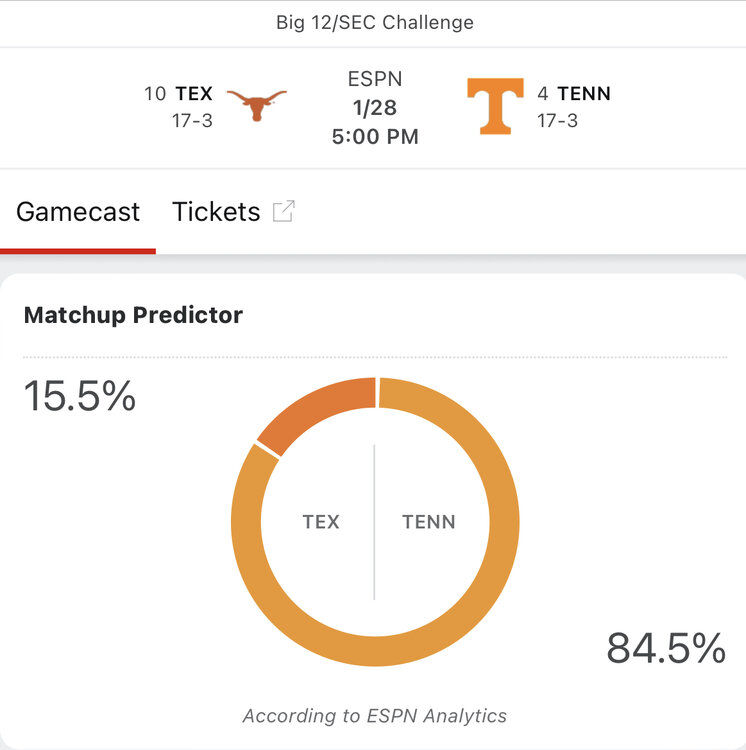Click the According to ESPN Analytics caption

[374, 715]
